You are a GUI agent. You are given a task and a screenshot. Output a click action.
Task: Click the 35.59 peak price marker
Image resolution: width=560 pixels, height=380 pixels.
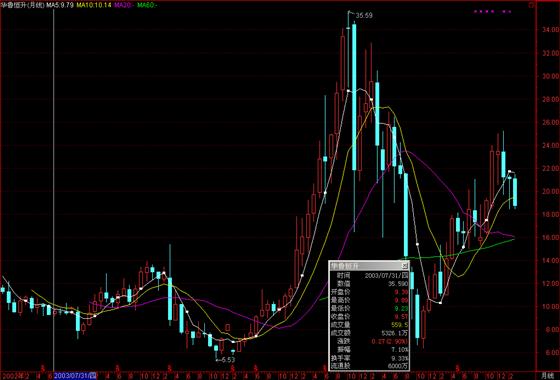pyautogui.click(x=364, y=15)
